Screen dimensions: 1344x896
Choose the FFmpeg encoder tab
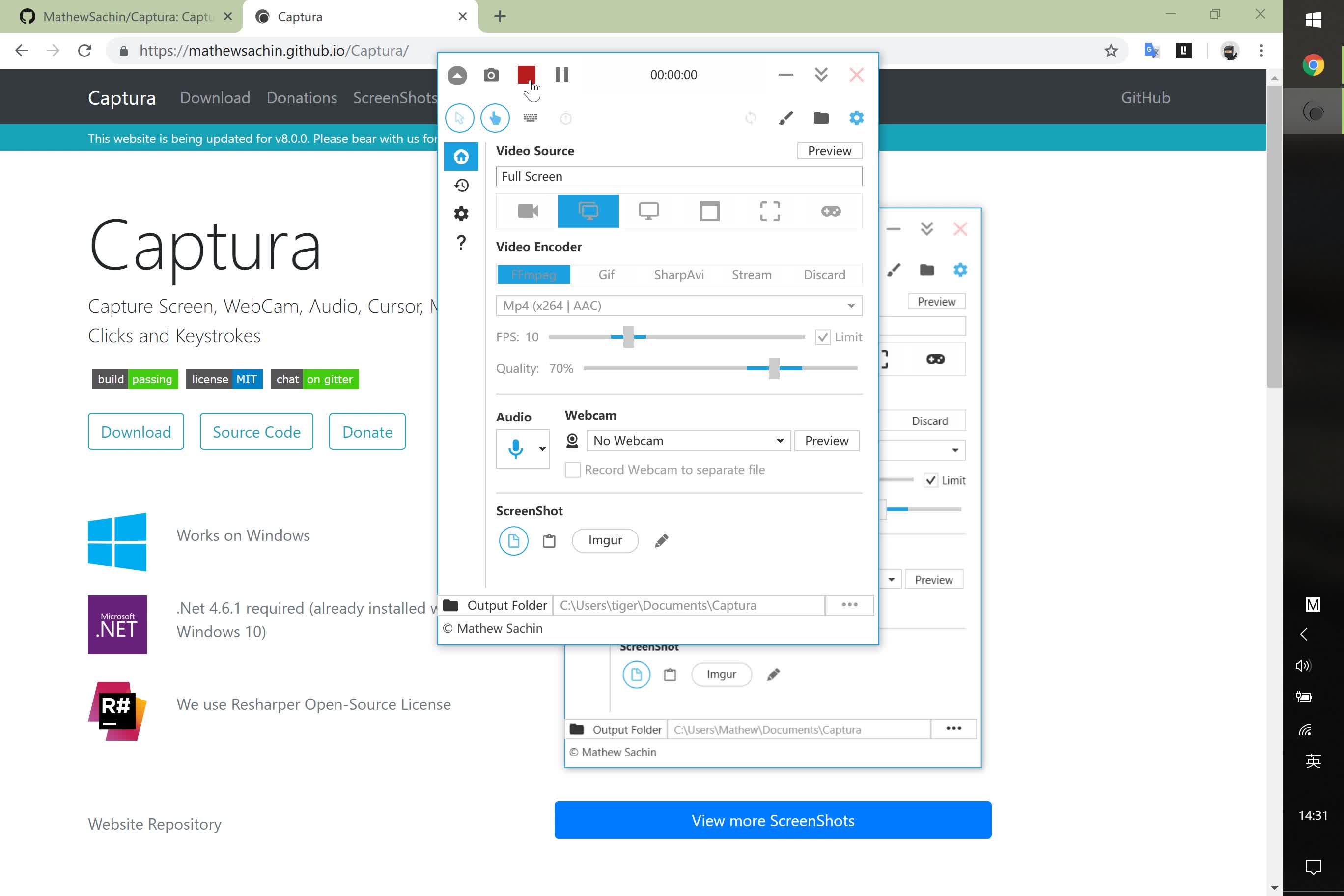pyautogui.click(x=533, y=275)
